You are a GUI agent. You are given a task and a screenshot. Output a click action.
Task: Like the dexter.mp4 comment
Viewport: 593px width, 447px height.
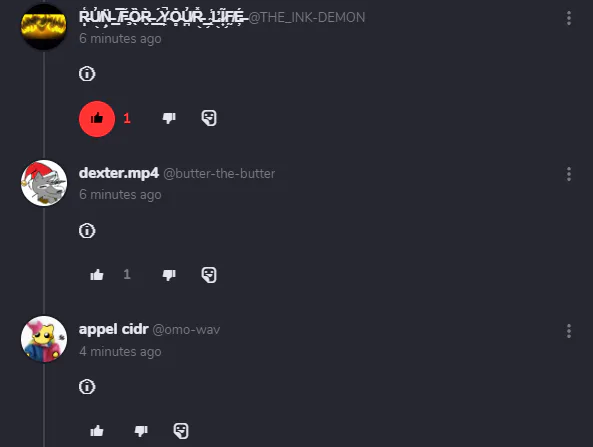(97, 275)
